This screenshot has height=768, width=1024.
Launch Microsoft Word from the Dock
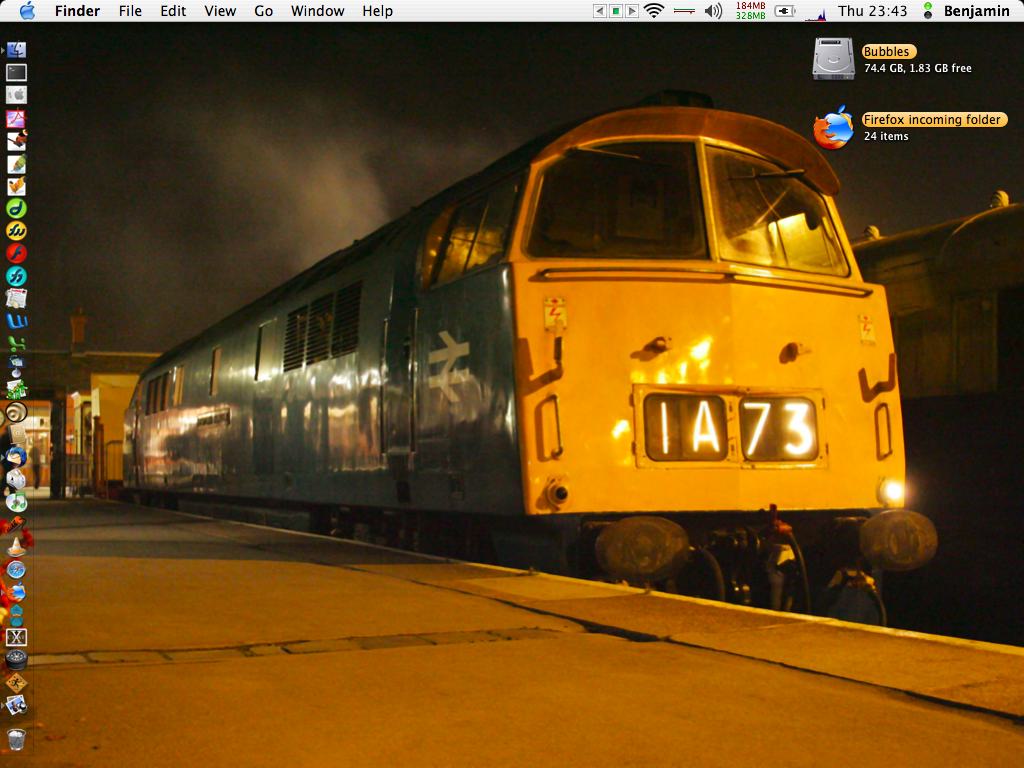coord(16,321)
